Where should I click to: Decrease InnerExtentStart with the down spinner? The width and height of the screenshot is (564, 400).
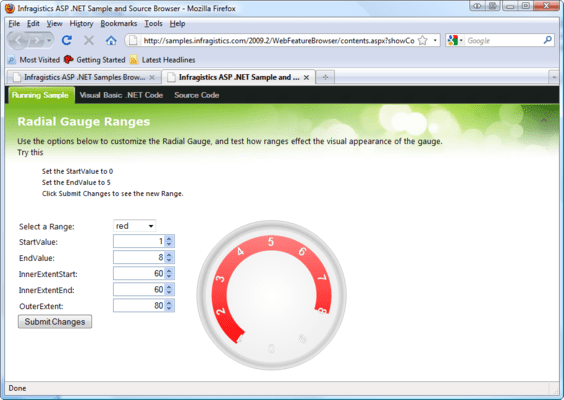click(x=169, y=277)
